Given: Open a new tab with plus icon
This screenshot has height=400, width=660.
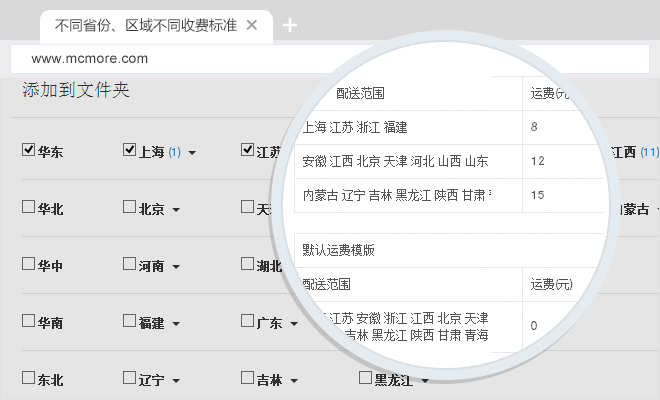Looking at the screenshot, I should pos(290,25).
